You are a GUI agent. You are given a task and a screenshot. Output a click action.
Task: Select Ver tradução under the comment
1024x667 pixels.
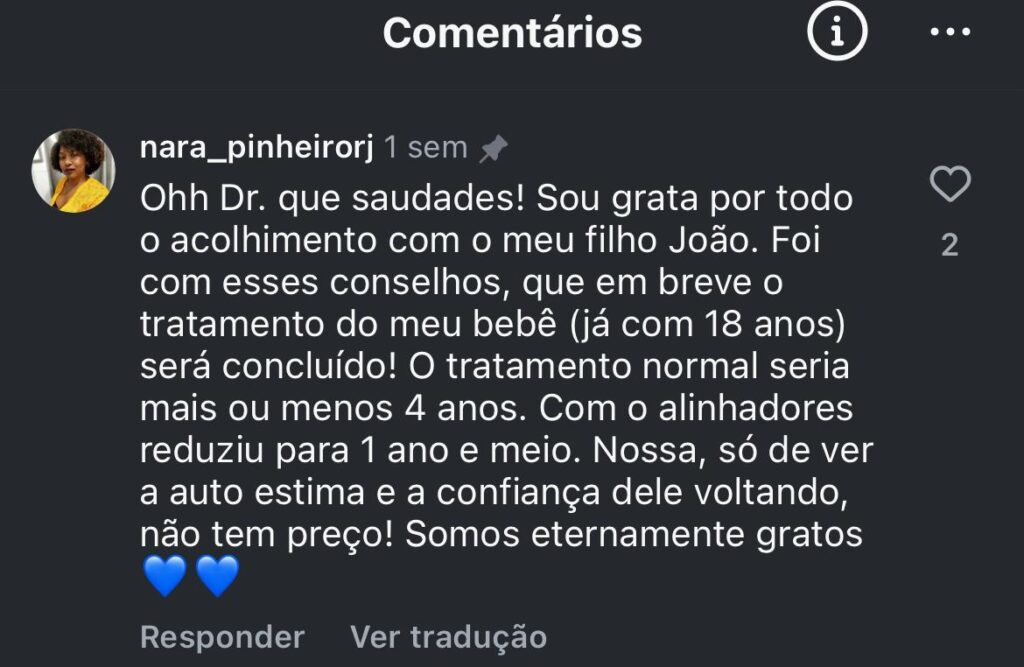tap(448, 637)
